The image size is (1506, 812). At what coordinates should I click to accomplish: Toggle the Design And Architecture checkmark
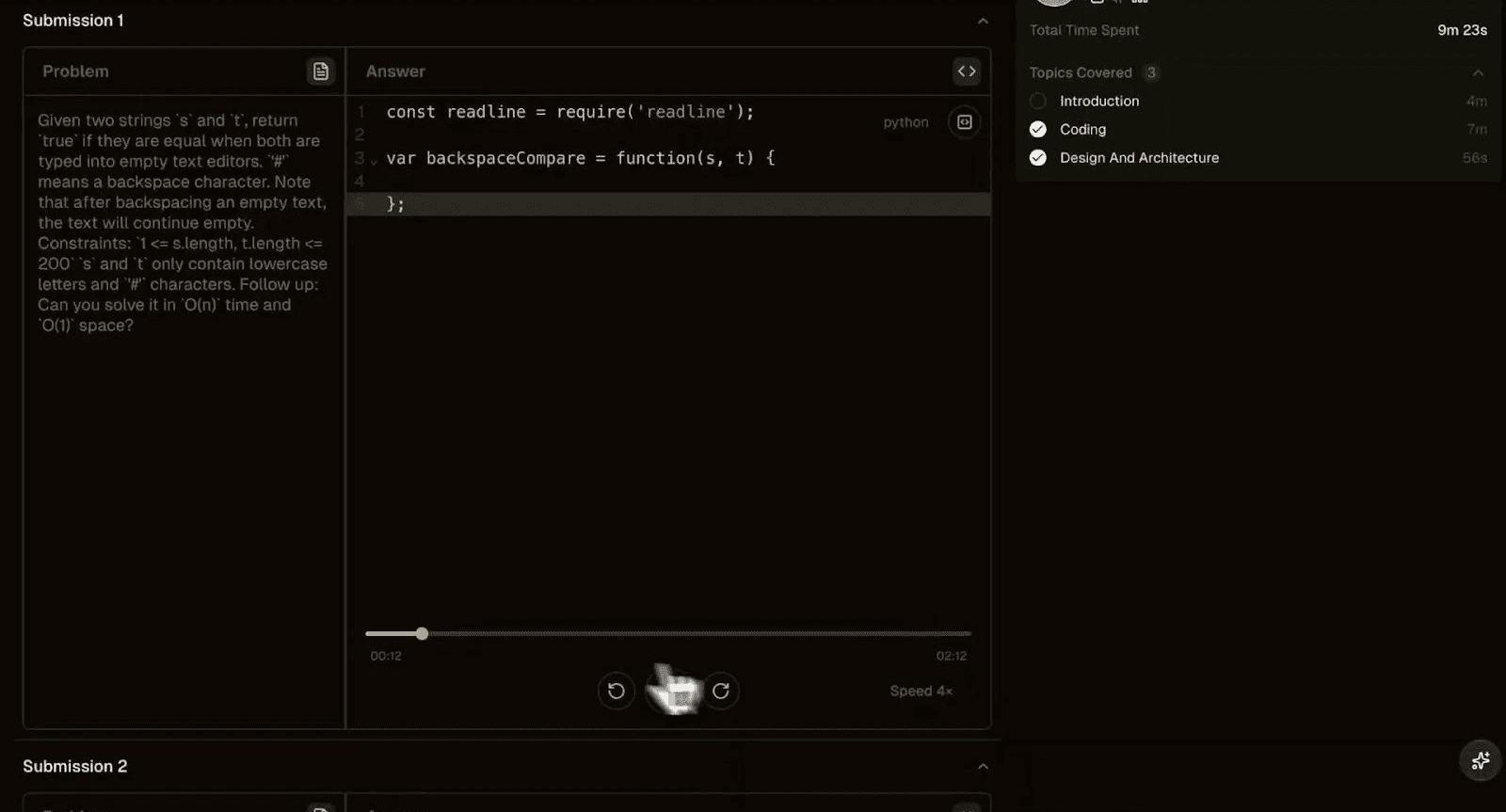1038,158
